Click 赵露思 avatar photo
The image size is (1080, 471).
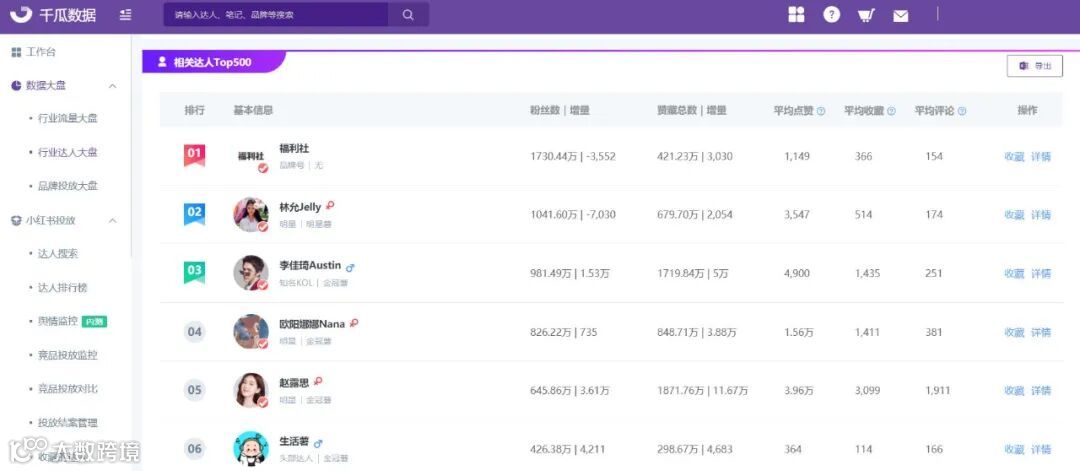click(x=251, y=390)
